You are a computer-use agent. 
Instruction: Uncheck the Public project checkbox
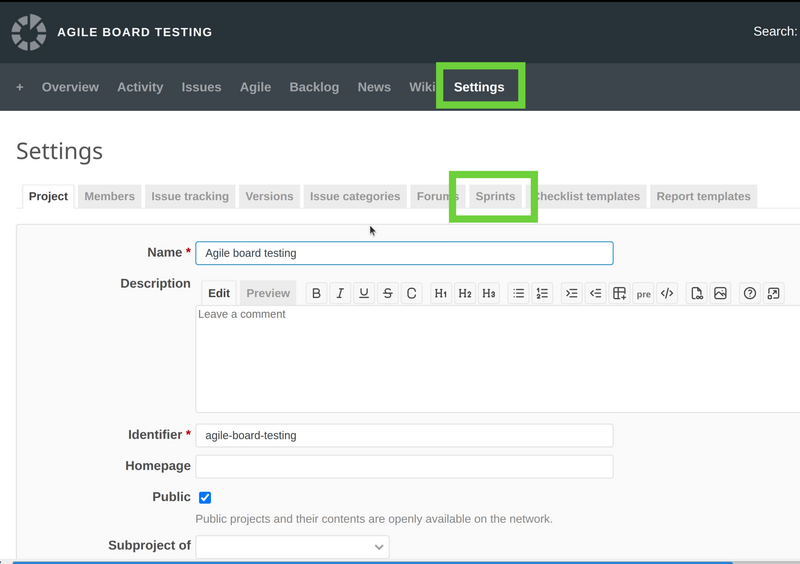205,497
